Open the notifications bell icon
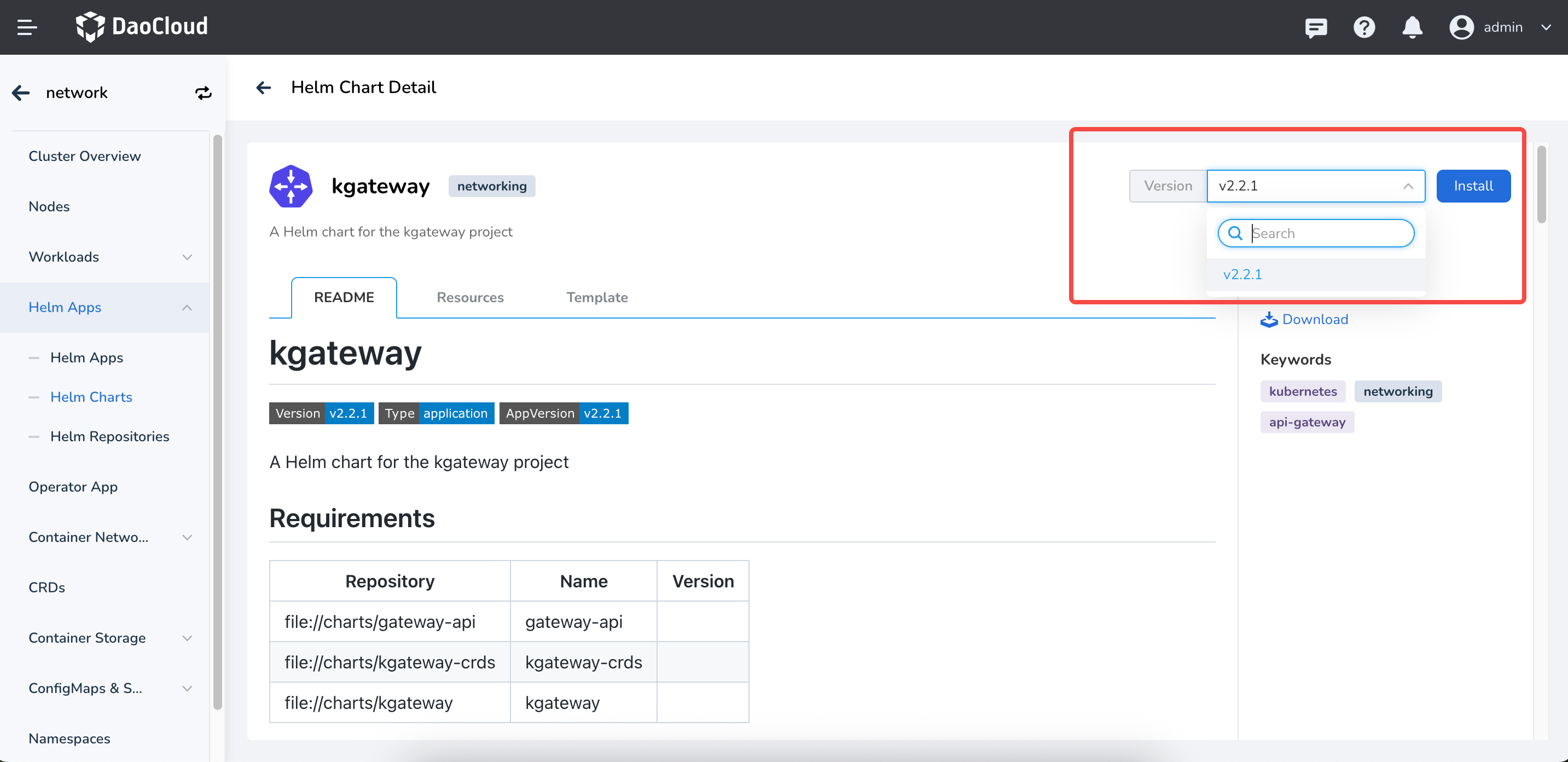Screen dimensions: 1568x762 coord(1412,27)
